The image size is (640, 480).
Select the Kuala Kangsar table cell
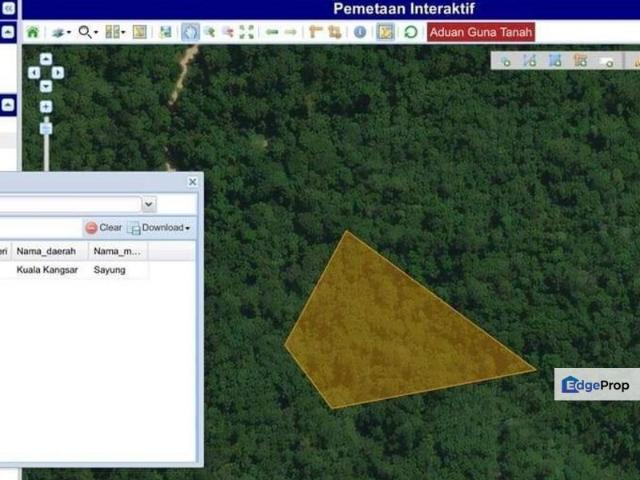click(x=47, y=270)
